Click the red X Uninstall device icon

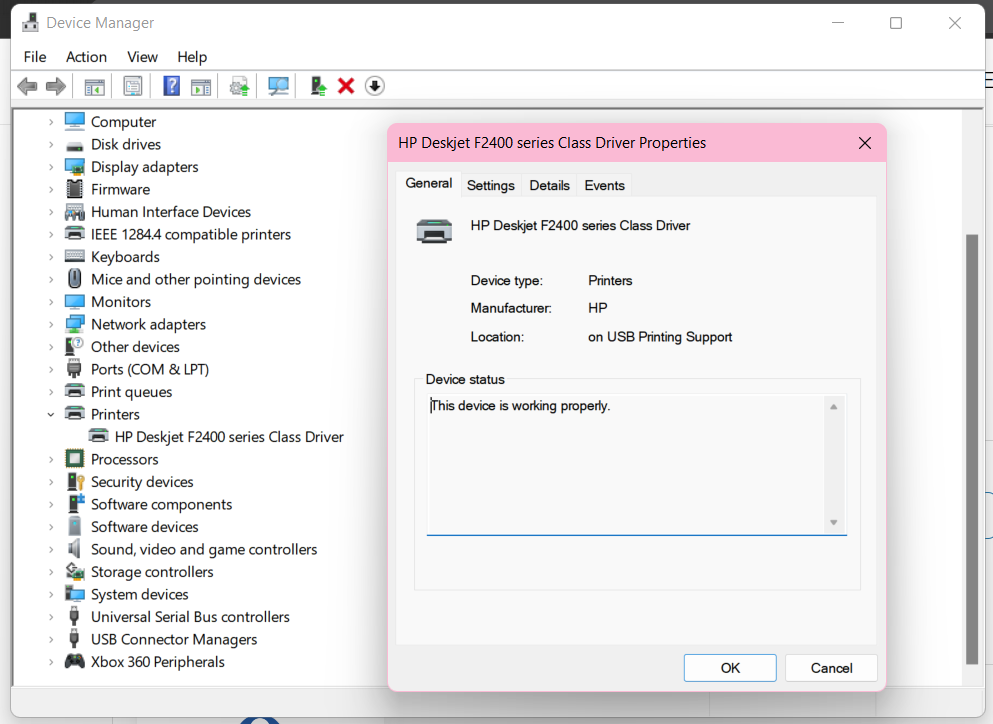click(345, 86)
